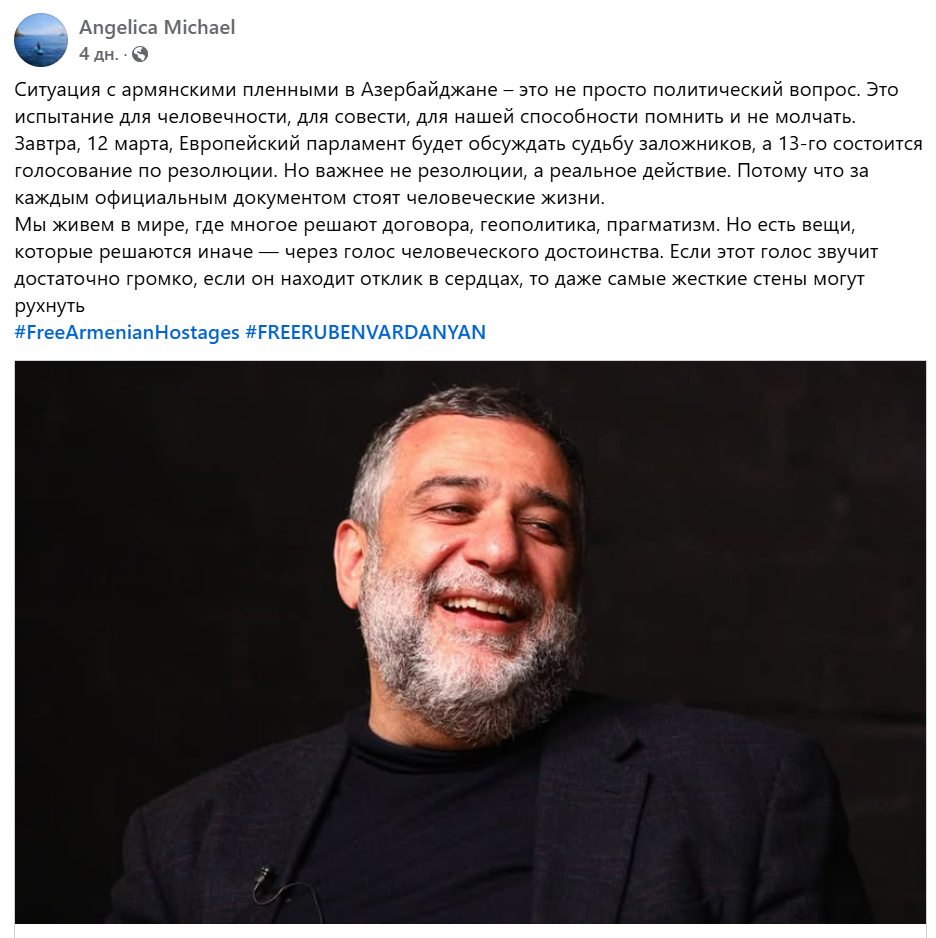
Task: Open the post via "4 дн." timestamp
Action: point(99,54)
